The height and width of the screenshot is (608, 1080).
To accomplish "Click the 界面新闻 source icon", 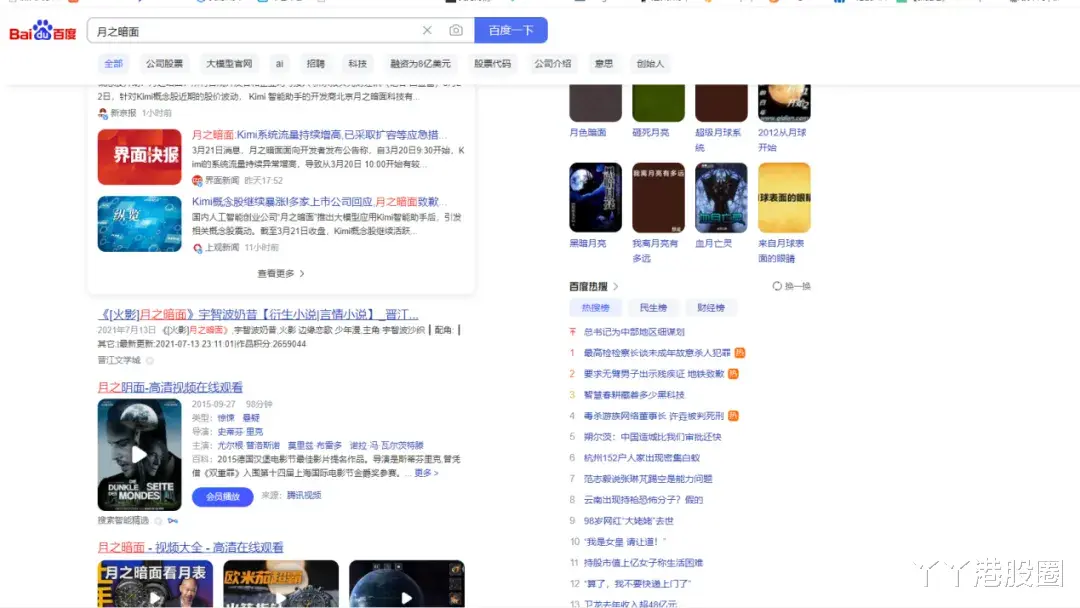I will coord(197,180).
